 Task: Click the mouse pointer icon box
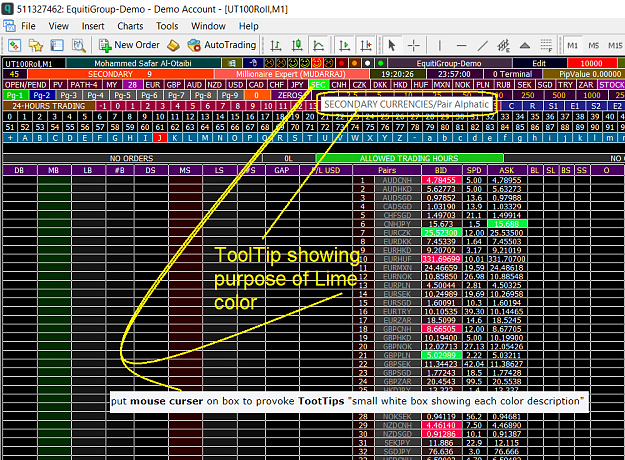[252, 63]
